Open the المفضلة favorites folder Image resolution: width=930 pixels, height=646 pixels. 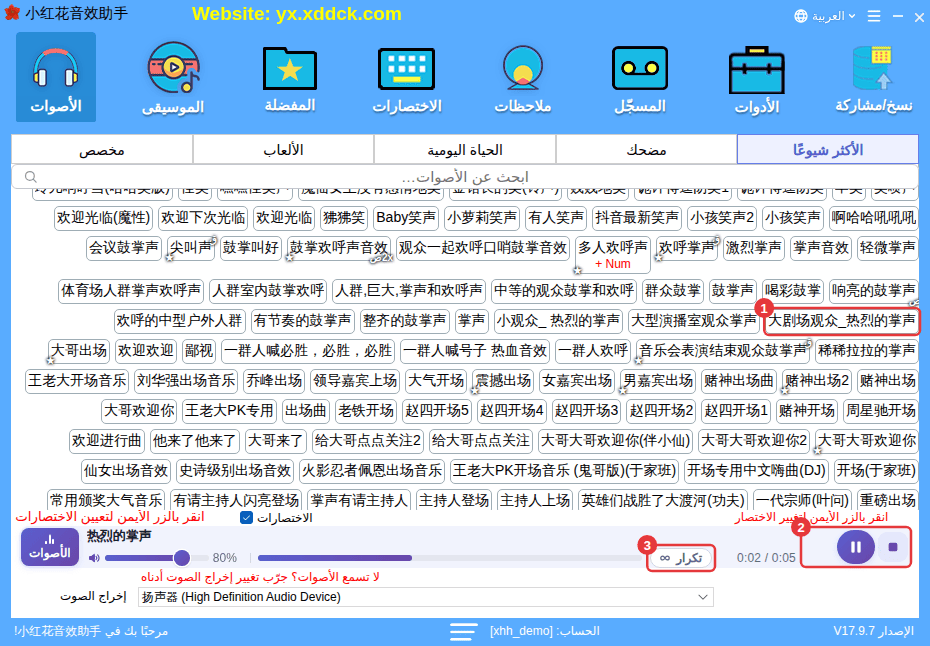click(x=289, y=77)
